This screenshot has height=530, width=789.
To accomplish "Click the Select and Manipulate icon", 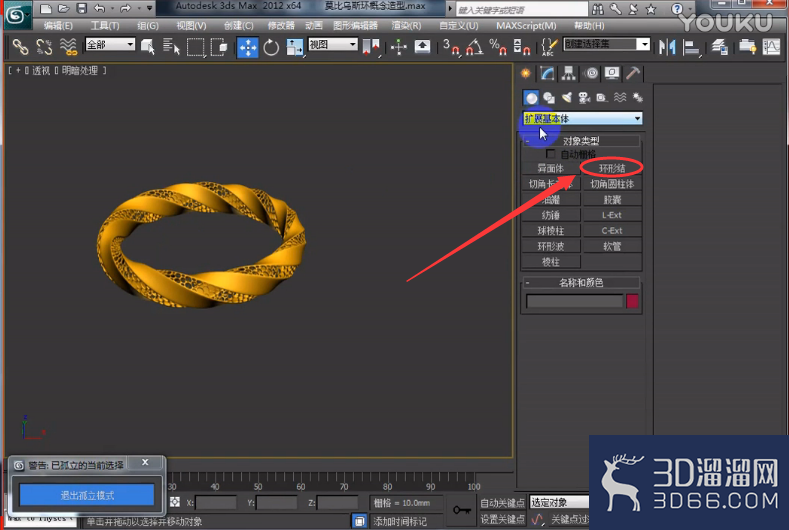I will coord(399,47).
